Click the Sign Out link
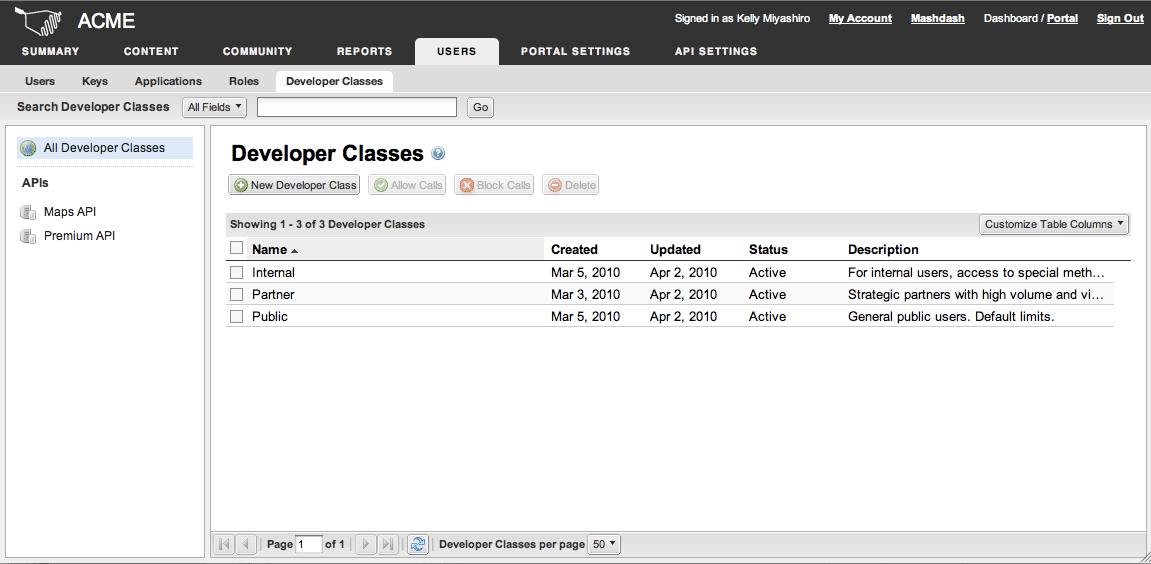This screenshot has width=1151, height=564. pos(1120,19)
